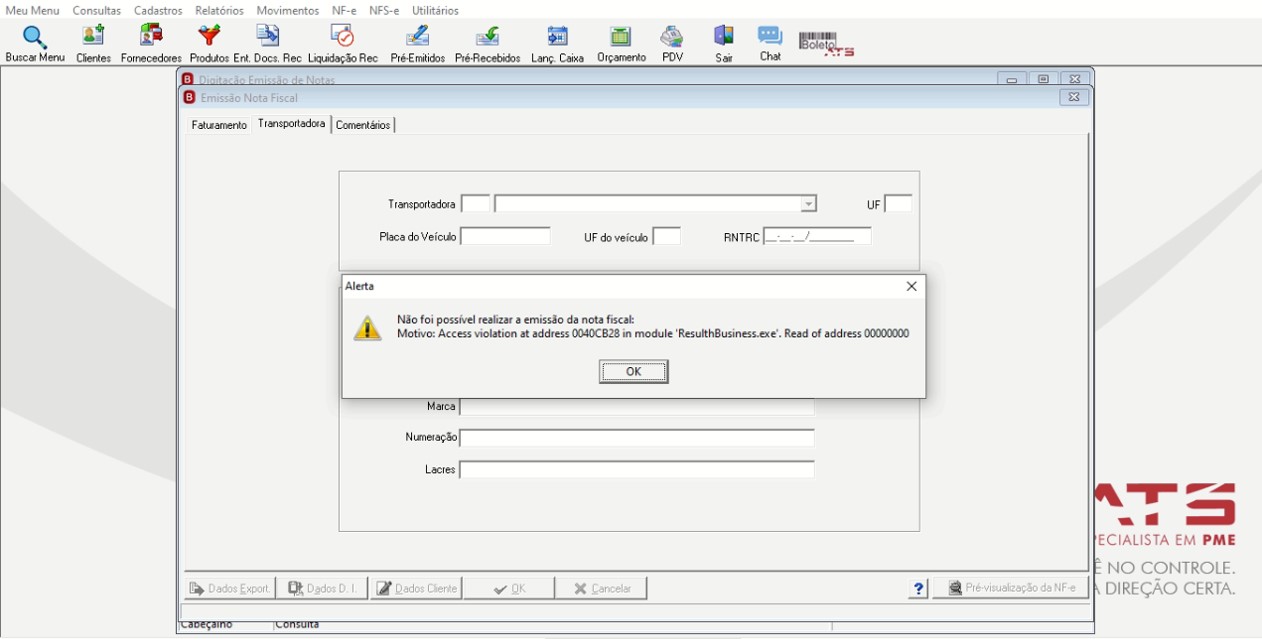
Task: Open Utilitários menu
Action: [x=436, y=10]
